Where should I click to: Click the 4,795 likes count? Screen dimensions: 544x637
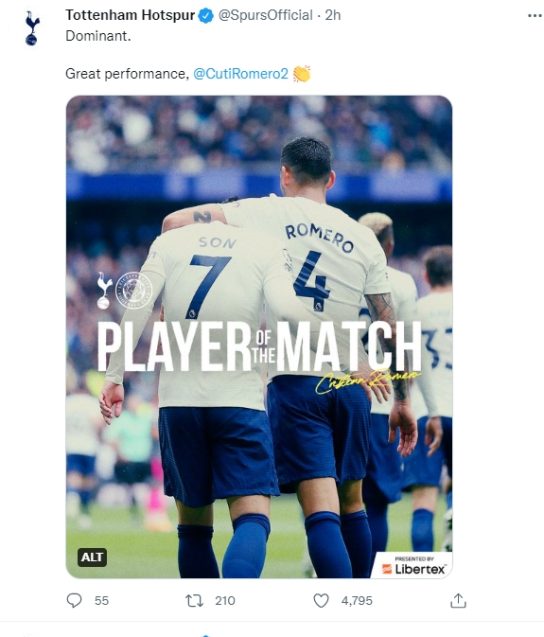[x=357, y=601]
